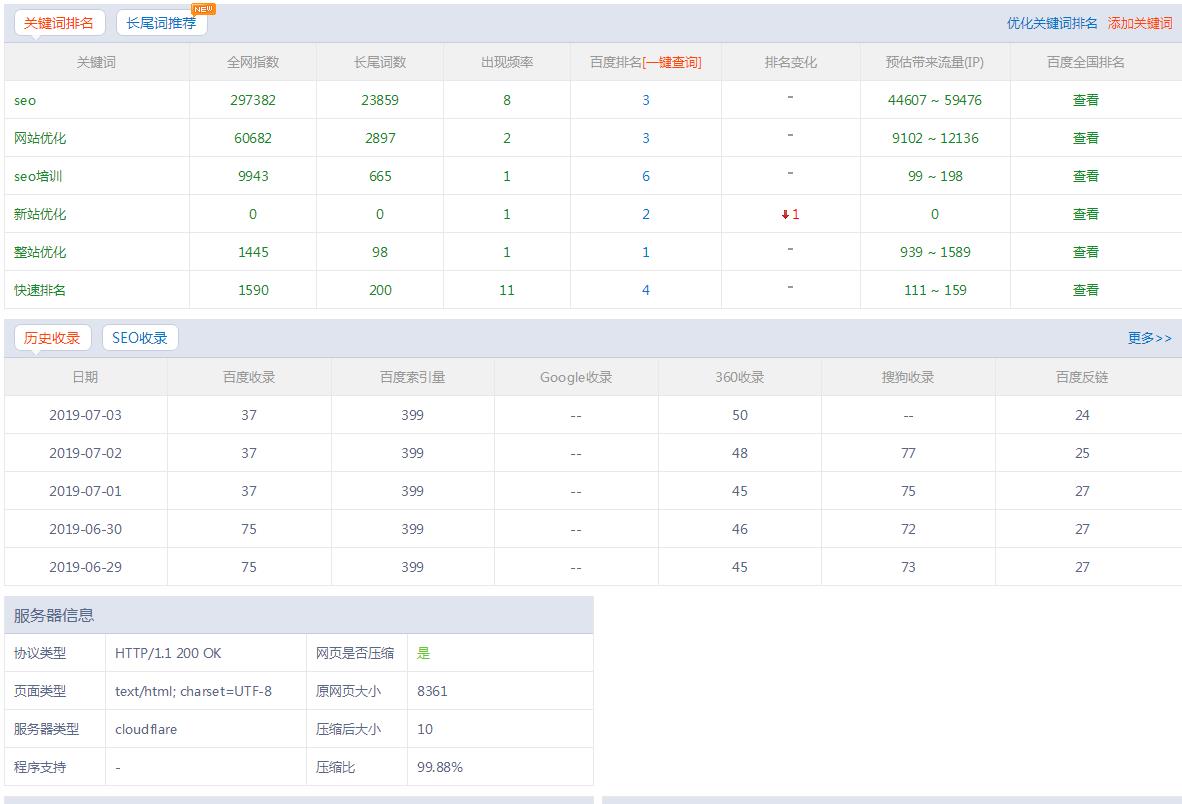1182x804 pixels.
Task: Open the 网站优化 keyword link
Action: pyautogui.click(x=40, y=138)
